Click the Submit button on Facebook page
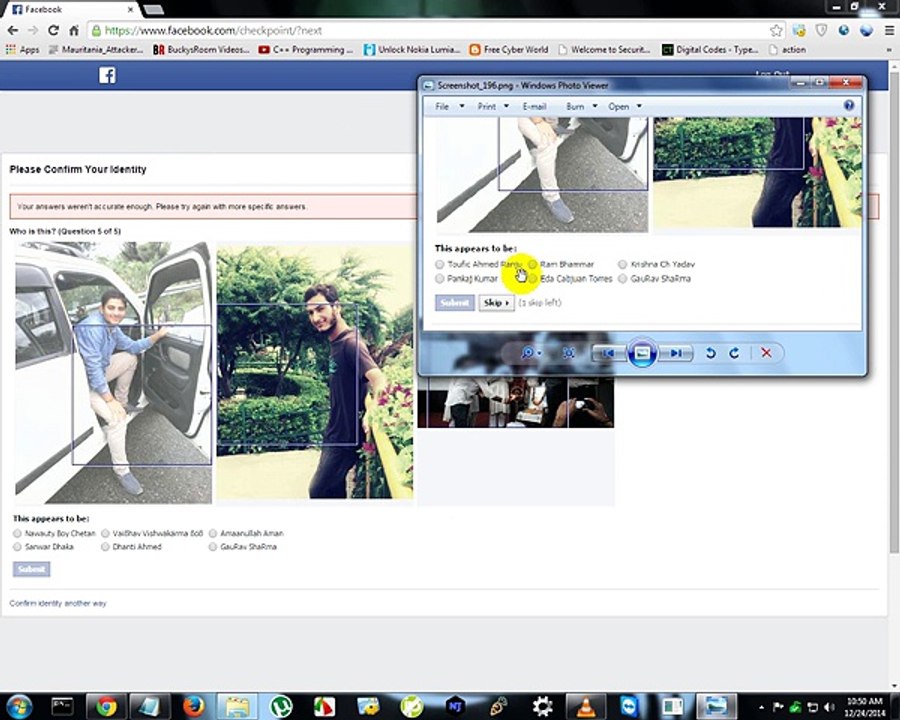Screen dimensions: 900x720 coord(32,569)
